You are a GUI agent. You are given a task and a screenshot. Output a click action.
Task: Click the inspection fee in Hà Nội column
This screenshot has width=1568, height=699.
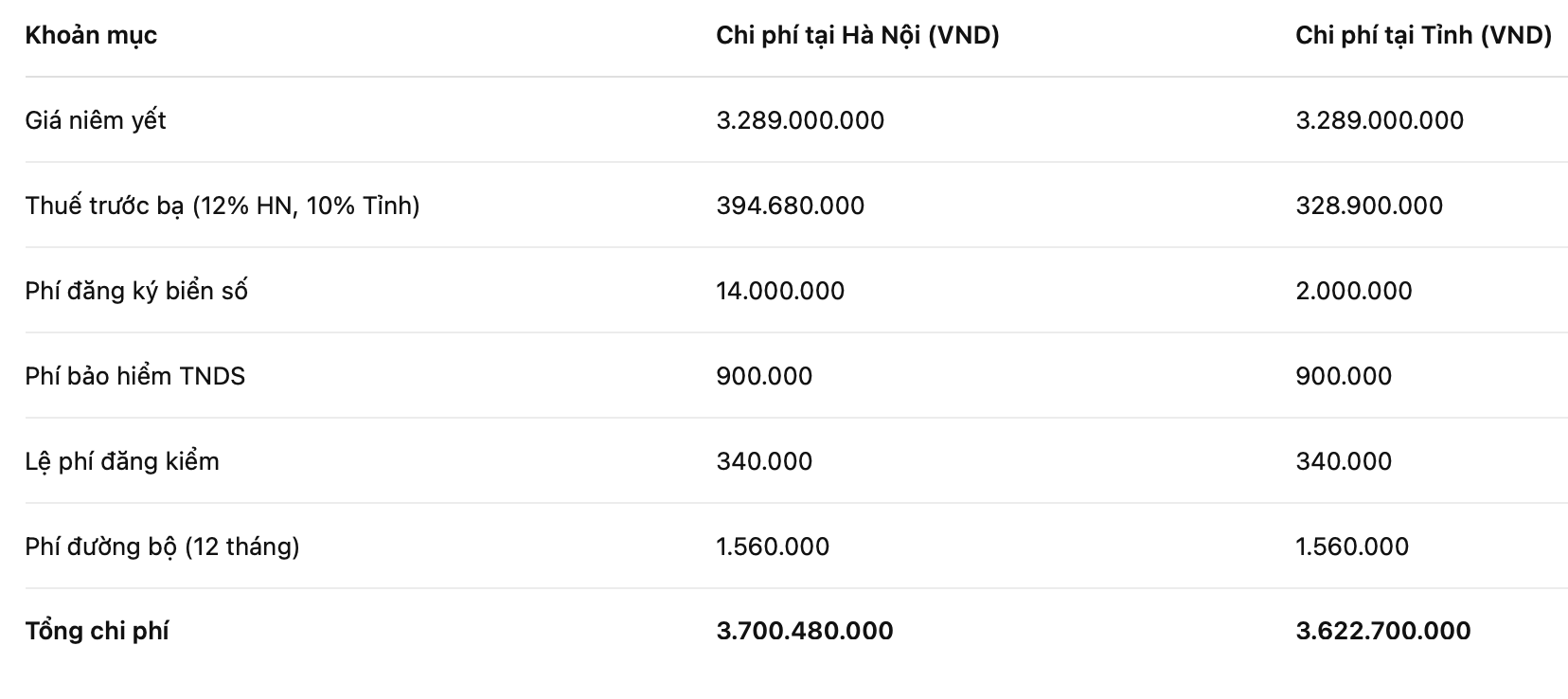(764, 461)
